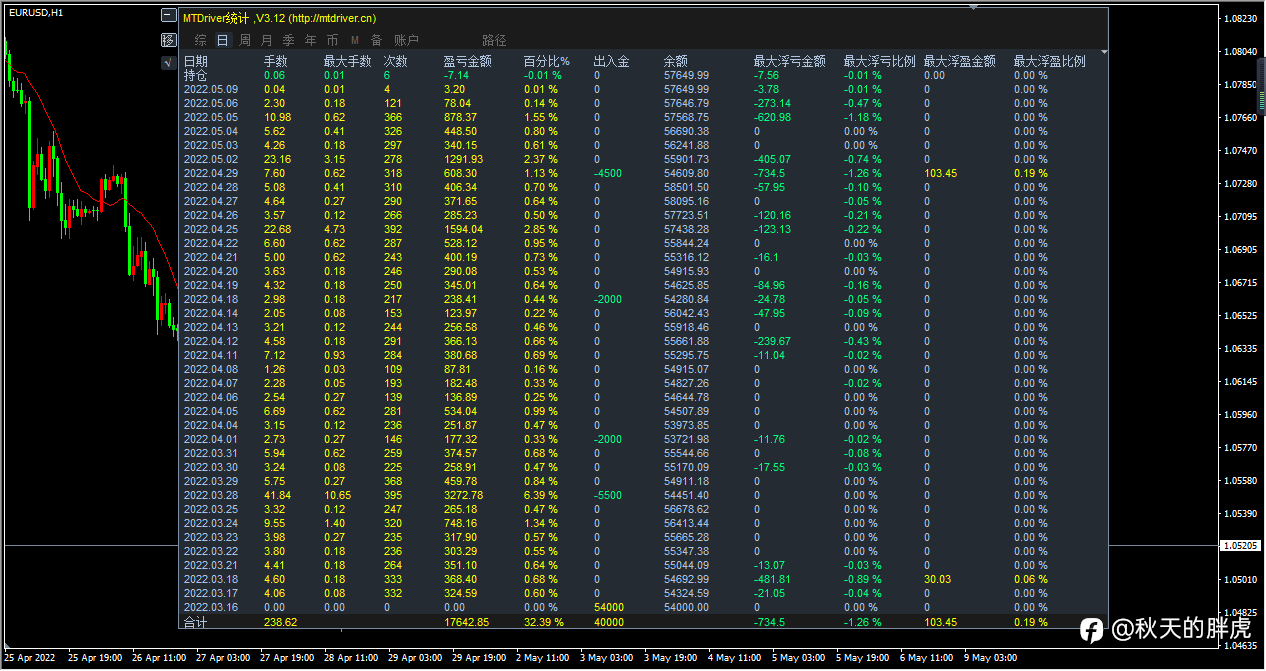Viewport: 1266px width, 671px height.
Task: Open the 账户 account tab
Action: (x=406, y=41)
